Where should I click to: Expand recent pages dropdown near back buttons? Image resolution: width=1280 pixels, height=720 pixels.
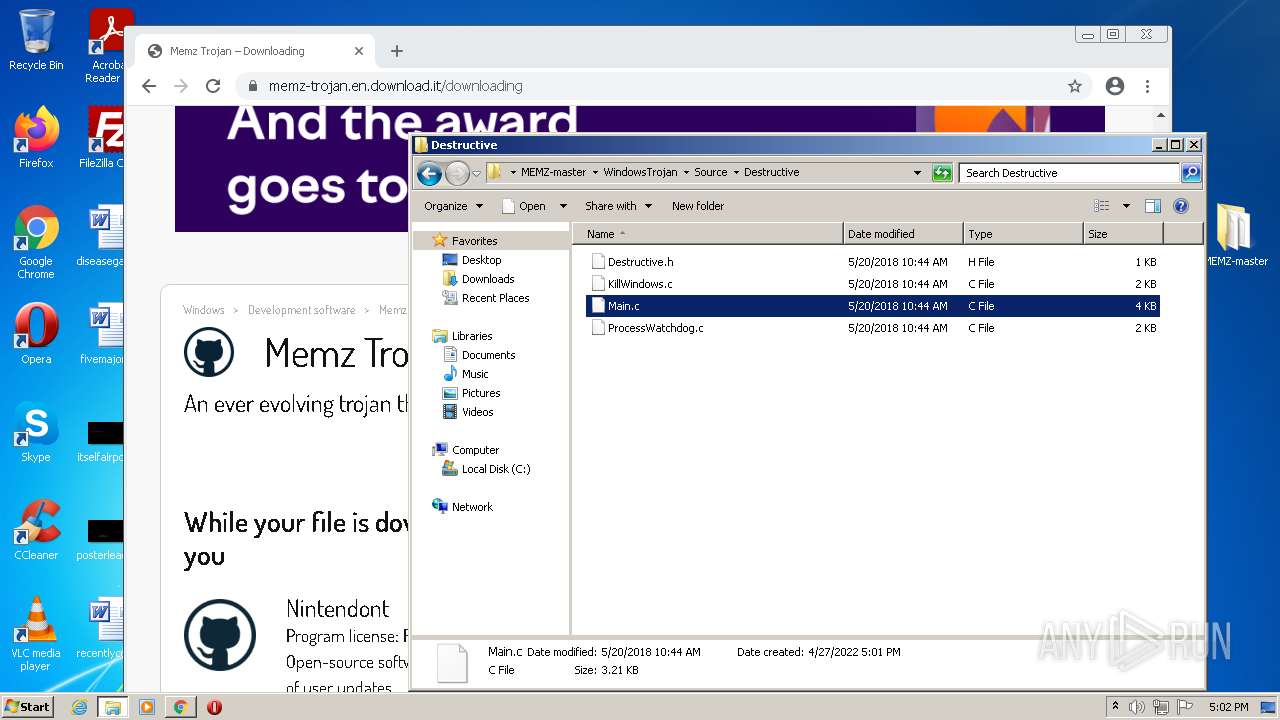tap(476, 173)
